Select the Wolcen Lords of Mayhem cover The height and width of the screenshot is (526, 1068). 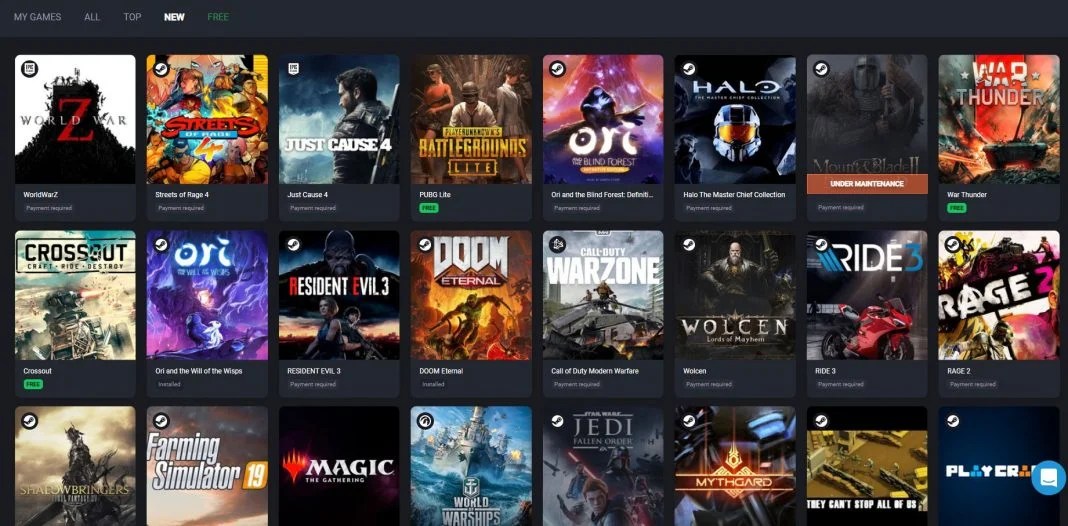pyautogui.click(x=735, y=295)
